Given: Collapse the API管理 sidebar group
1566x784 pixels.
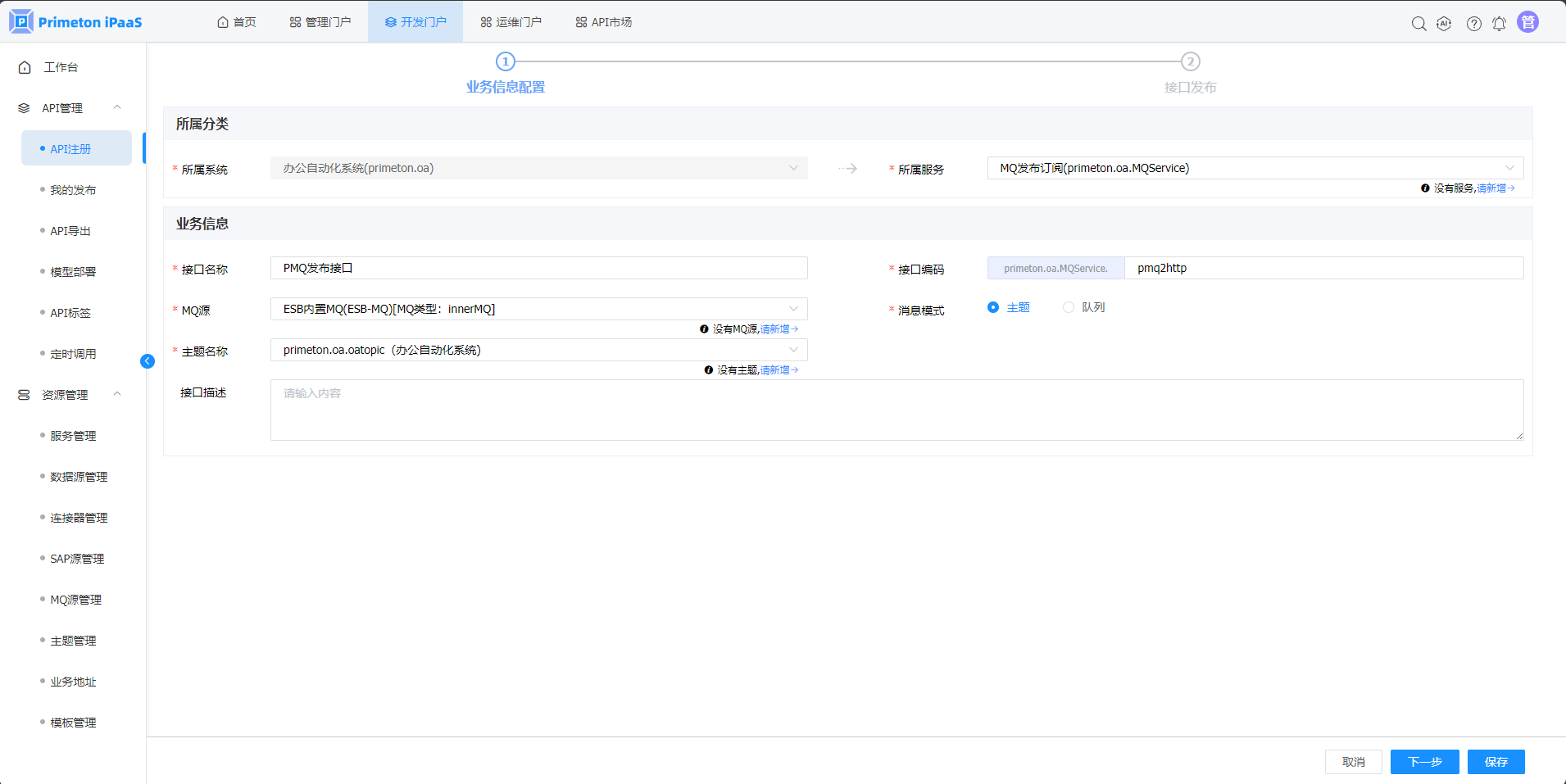Looking at the screenshot, I should (x=117, y=107).
